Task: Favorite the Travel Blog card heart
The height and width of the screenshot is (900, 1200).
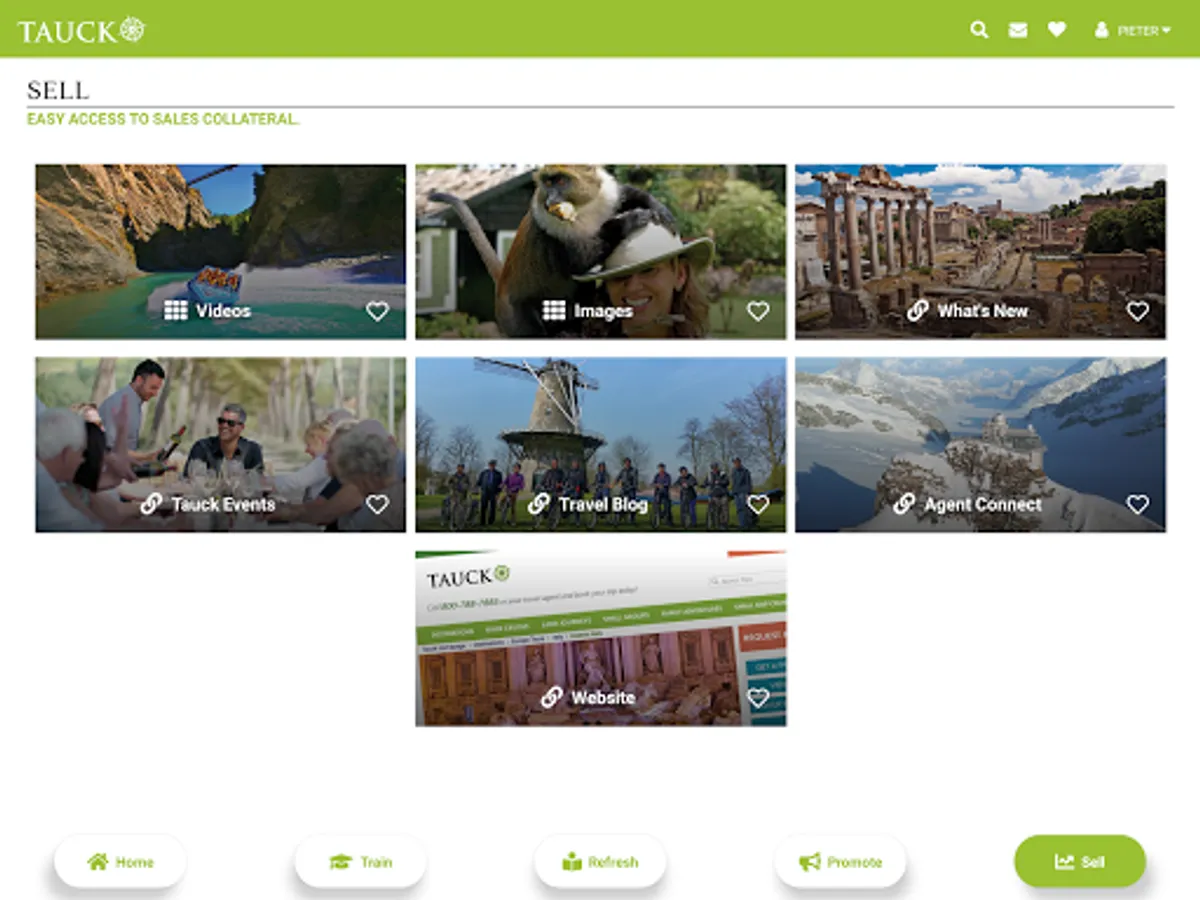Action: pos(758,504)
